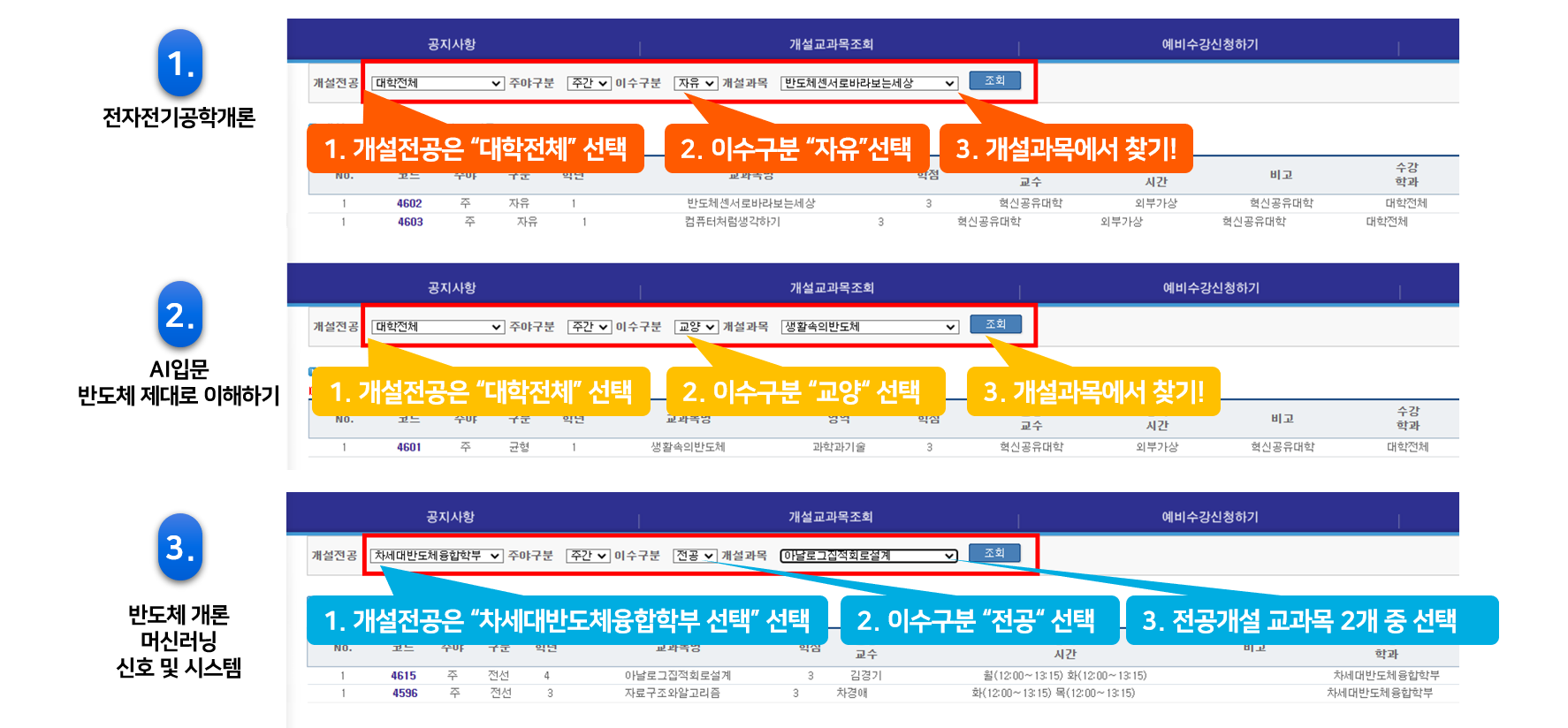
Task: Open course code 4615 link
Action: [404, 676]
